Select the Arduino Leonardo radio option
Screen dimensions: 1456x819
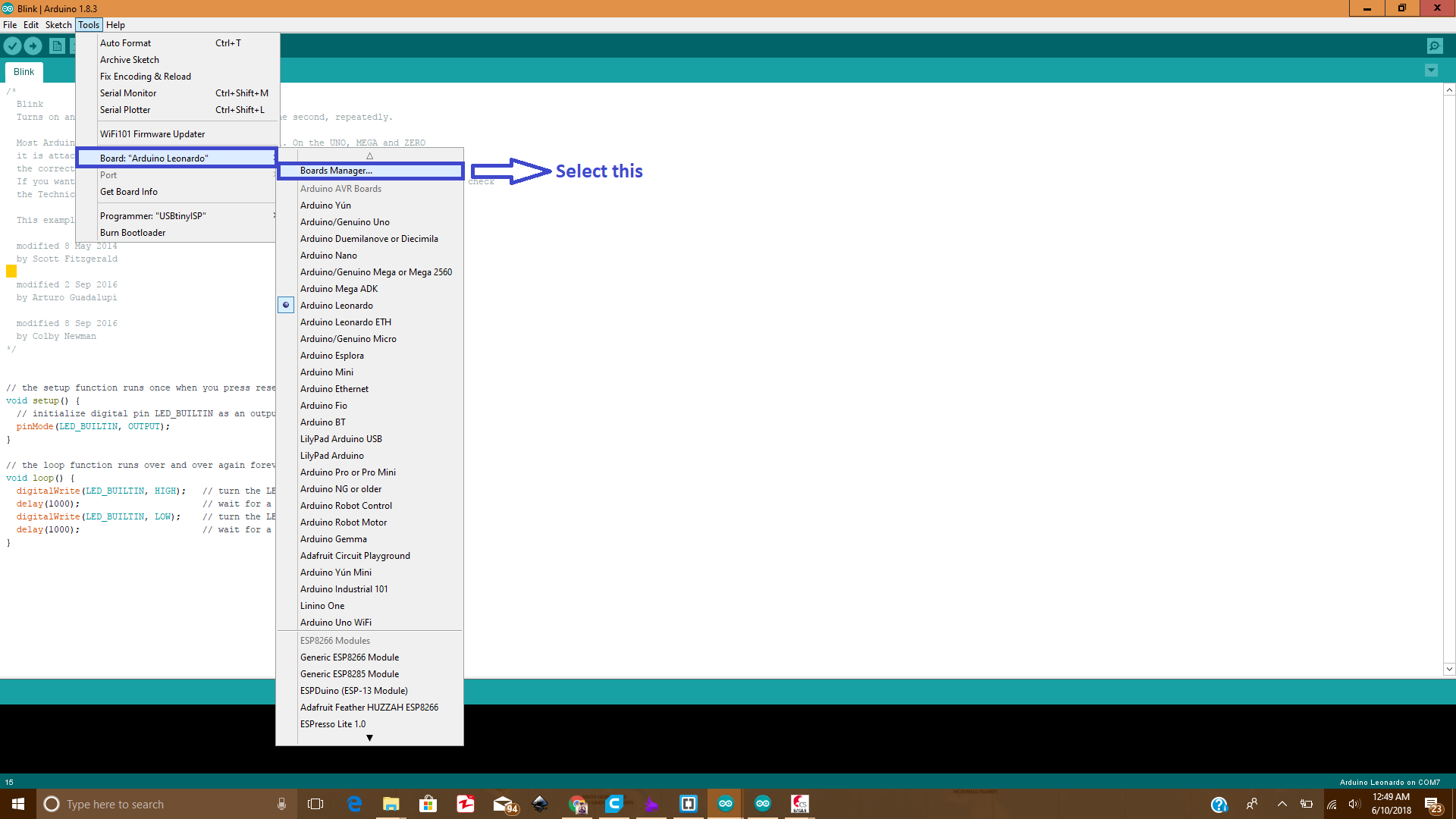(336, 306)
